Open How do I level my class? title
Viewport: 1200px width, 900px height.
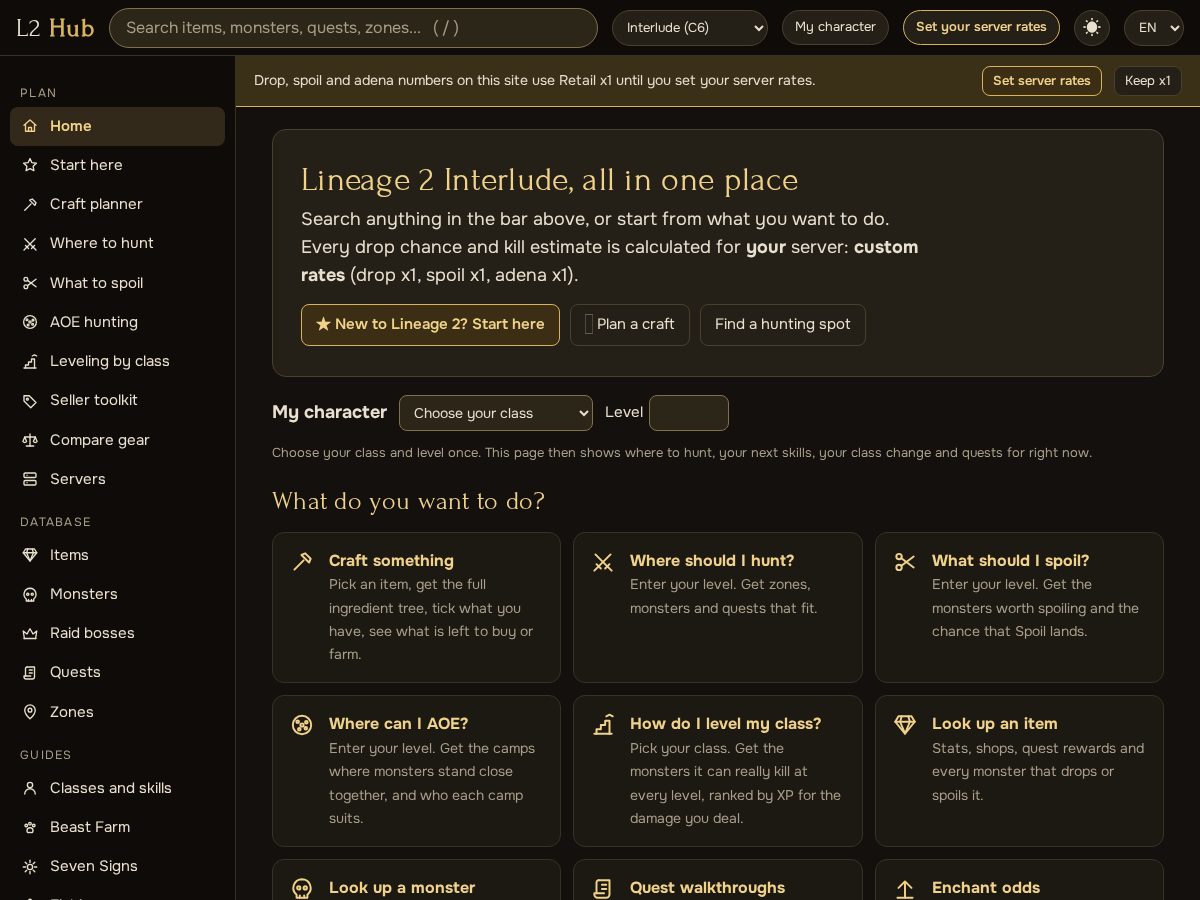click(x=725, y=724)
